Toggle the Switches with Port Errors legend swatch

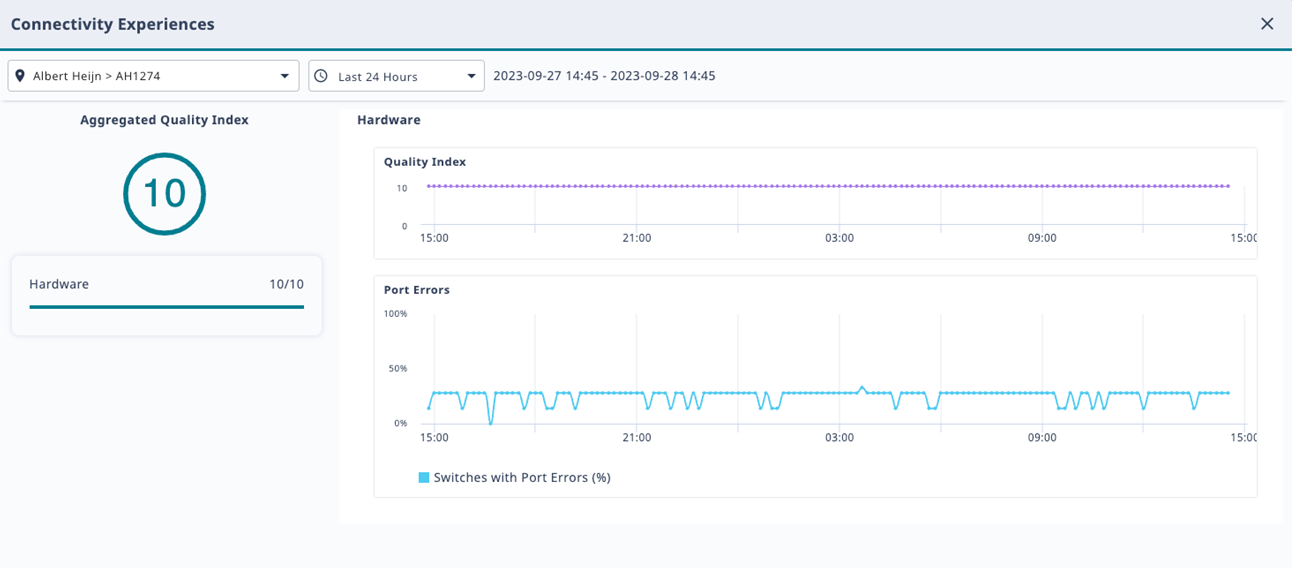coord(424,478)
